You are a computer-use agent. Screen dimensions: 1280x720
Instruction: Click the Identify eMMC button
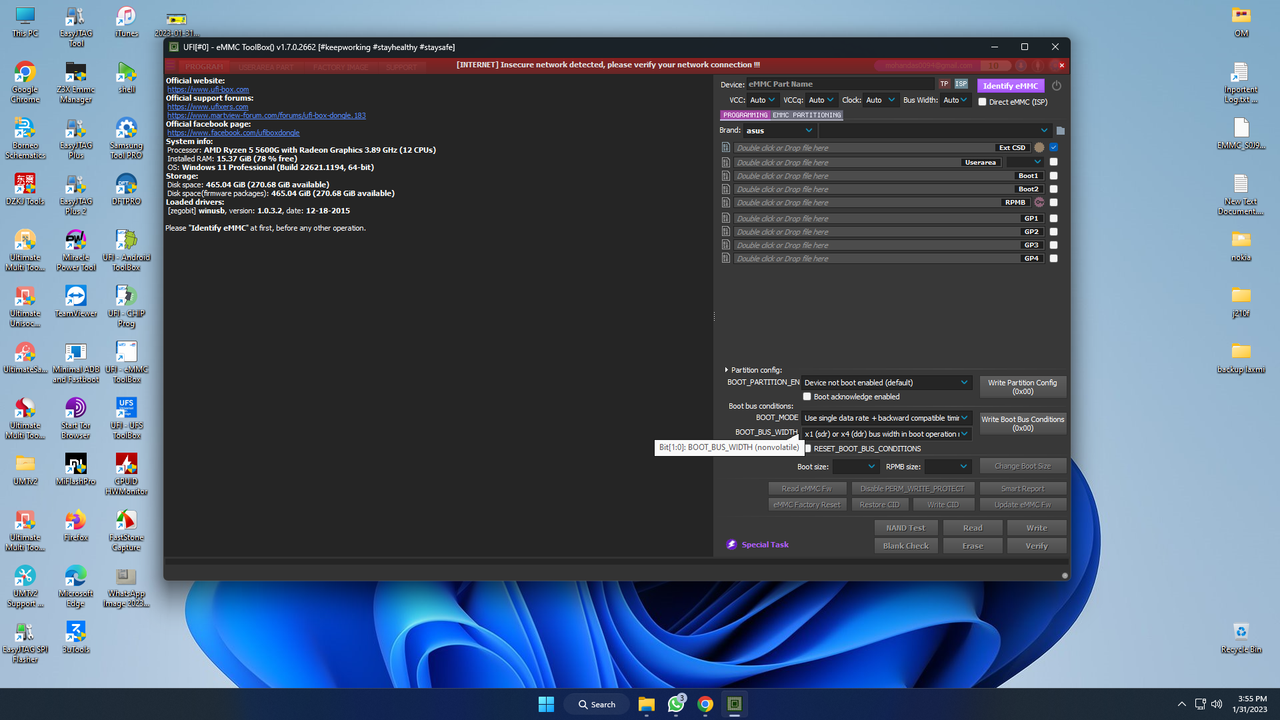(x=1011, y=86)
